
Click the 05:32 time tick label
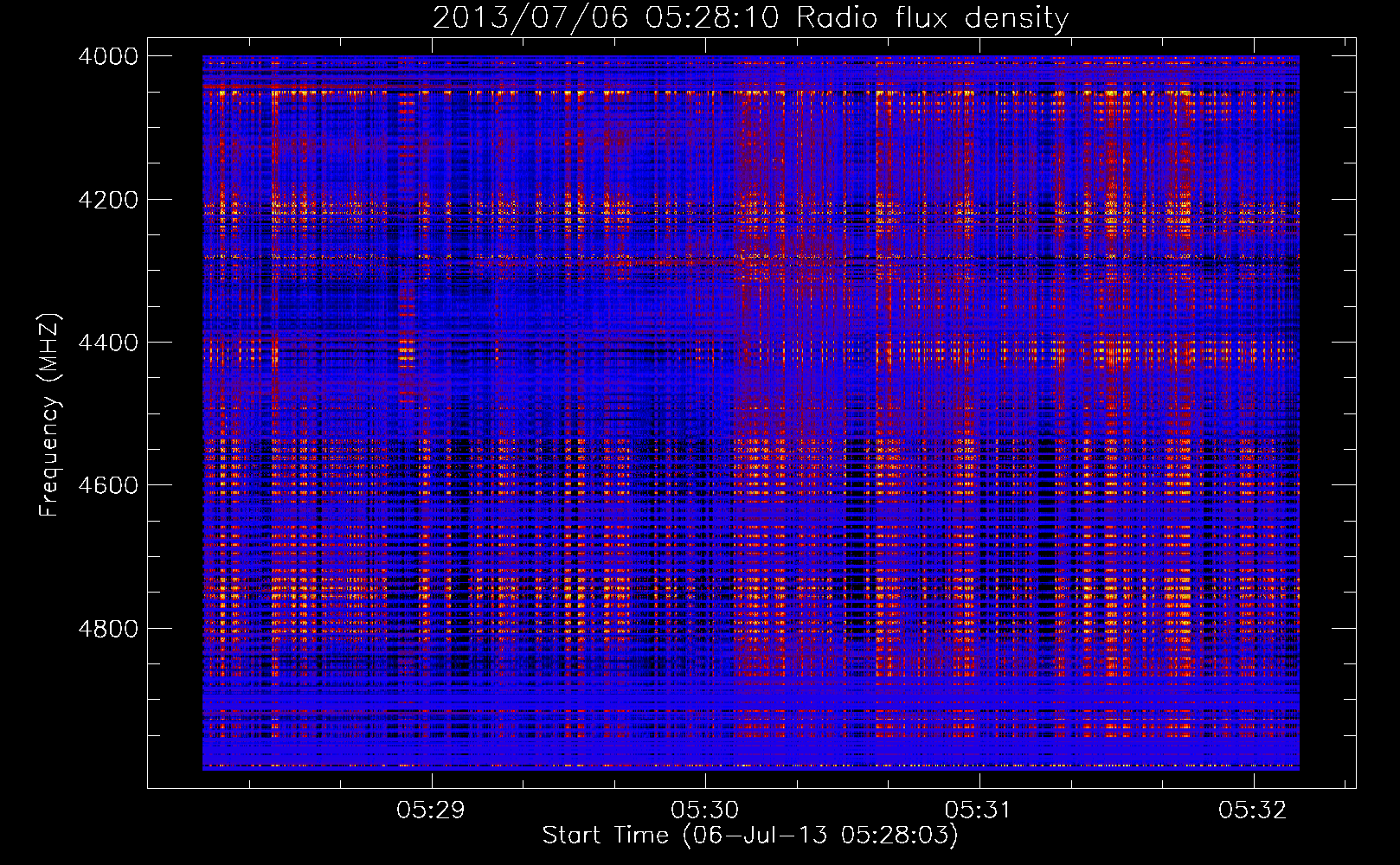1253,810
